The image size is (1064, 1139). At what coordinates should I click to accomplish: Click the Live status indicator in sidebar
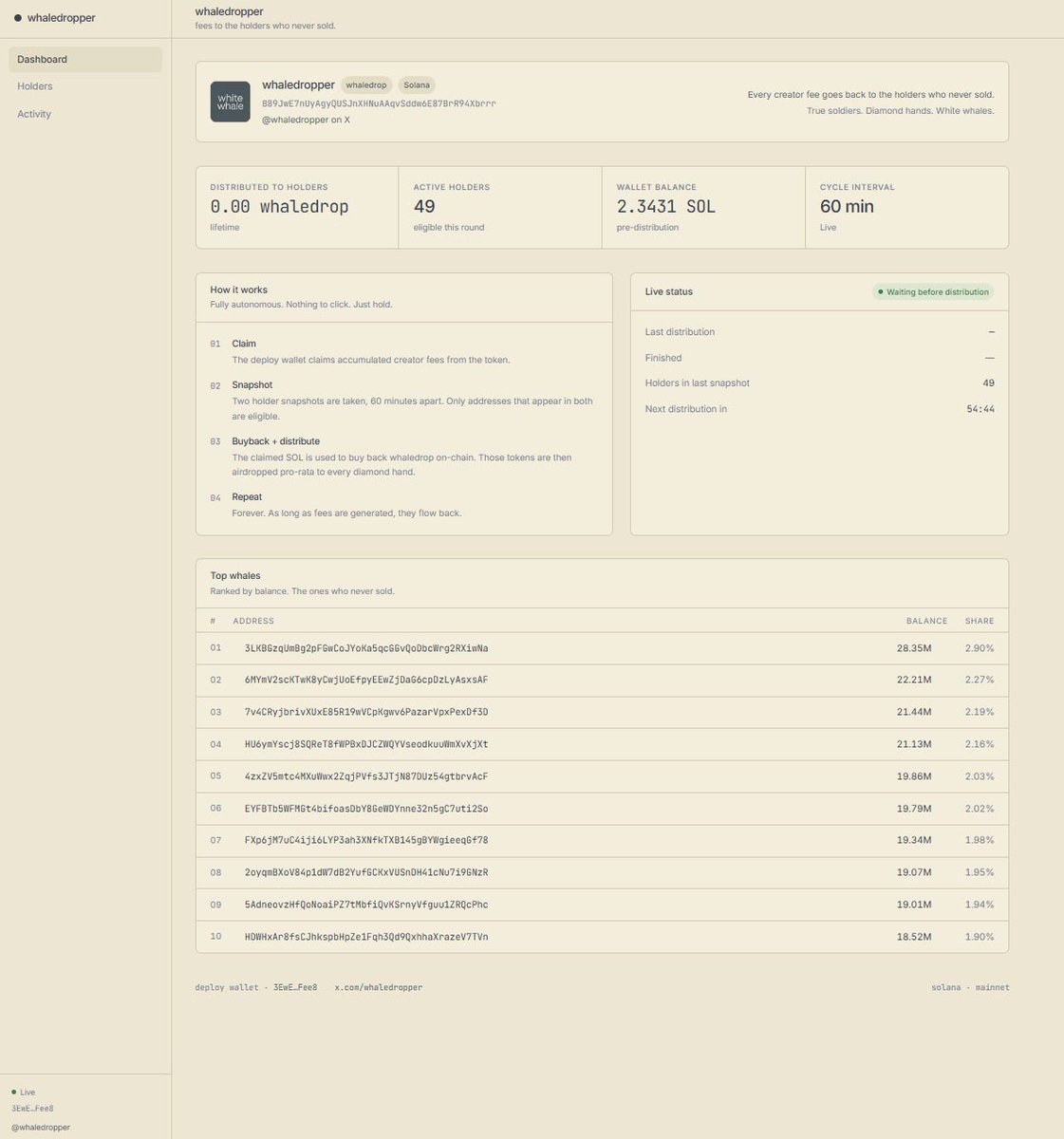pyautogui.click(x=24, y=1092)
